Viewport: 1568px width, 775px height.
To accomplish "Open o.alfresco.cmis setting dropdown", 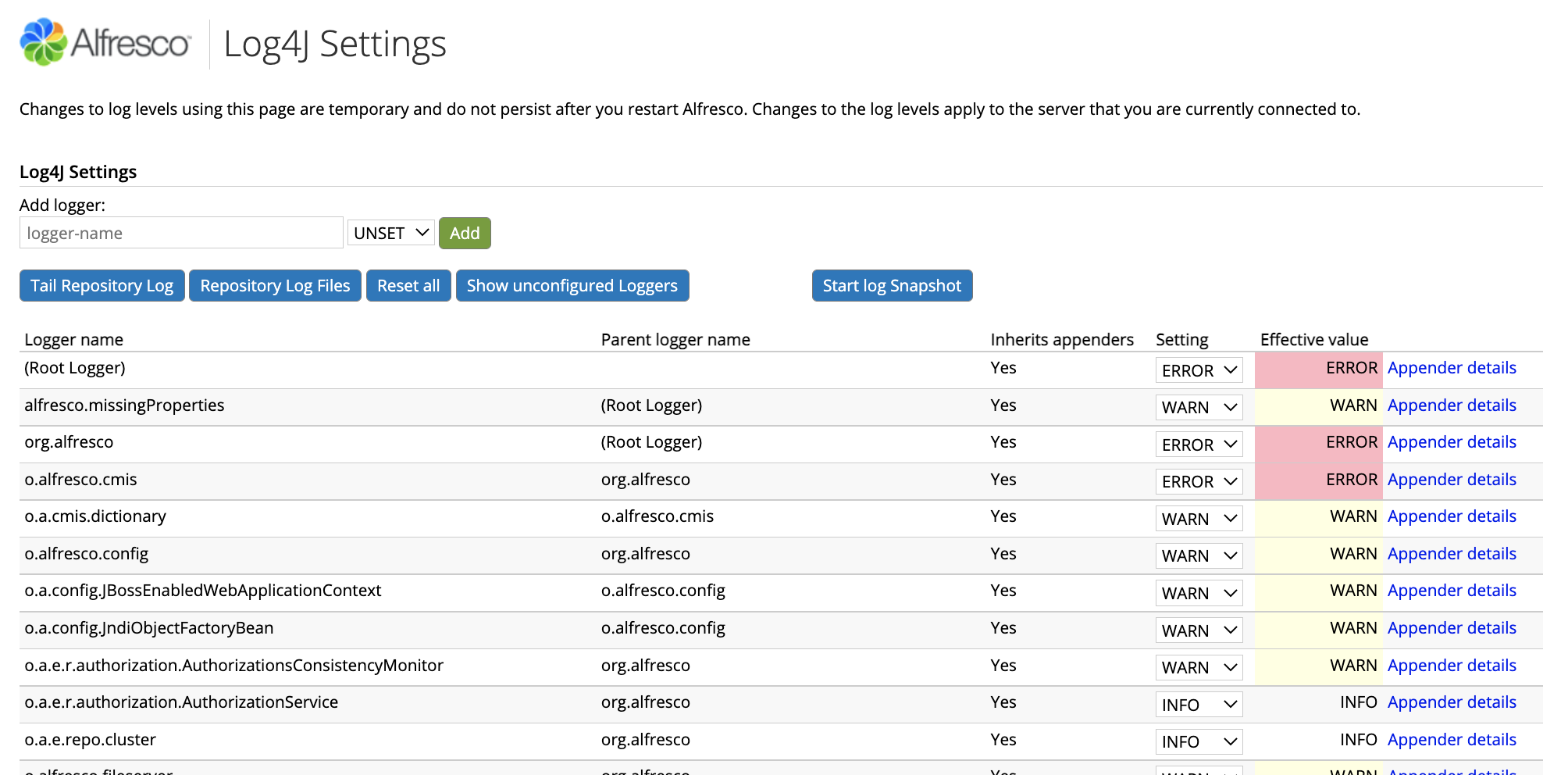I will tap(1199, 481).
